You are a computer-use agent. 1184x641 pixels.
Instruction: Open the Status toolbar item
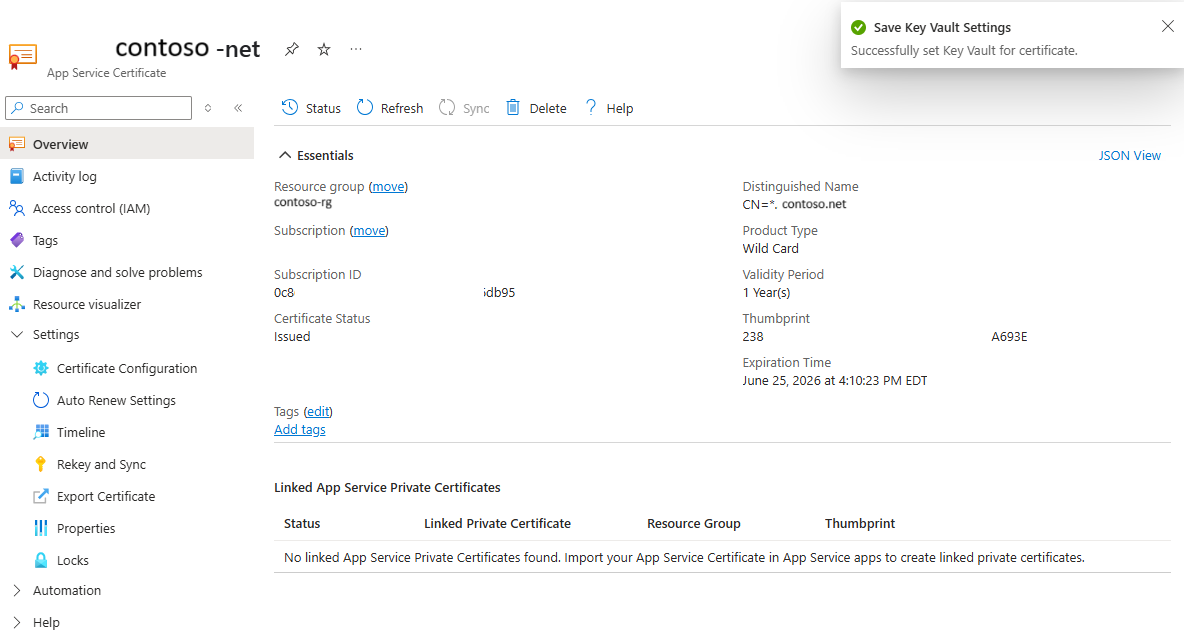311,108
